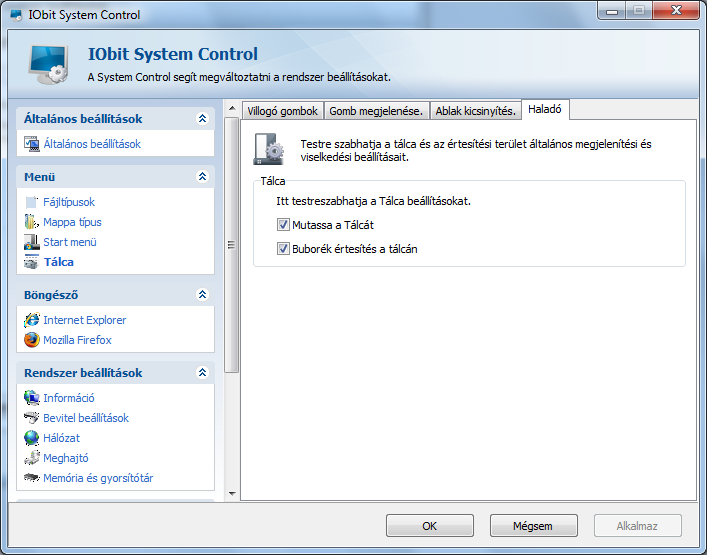Screen dimensions: 707x555
Task: Go to Start menü settings
Action: (70, 242)
